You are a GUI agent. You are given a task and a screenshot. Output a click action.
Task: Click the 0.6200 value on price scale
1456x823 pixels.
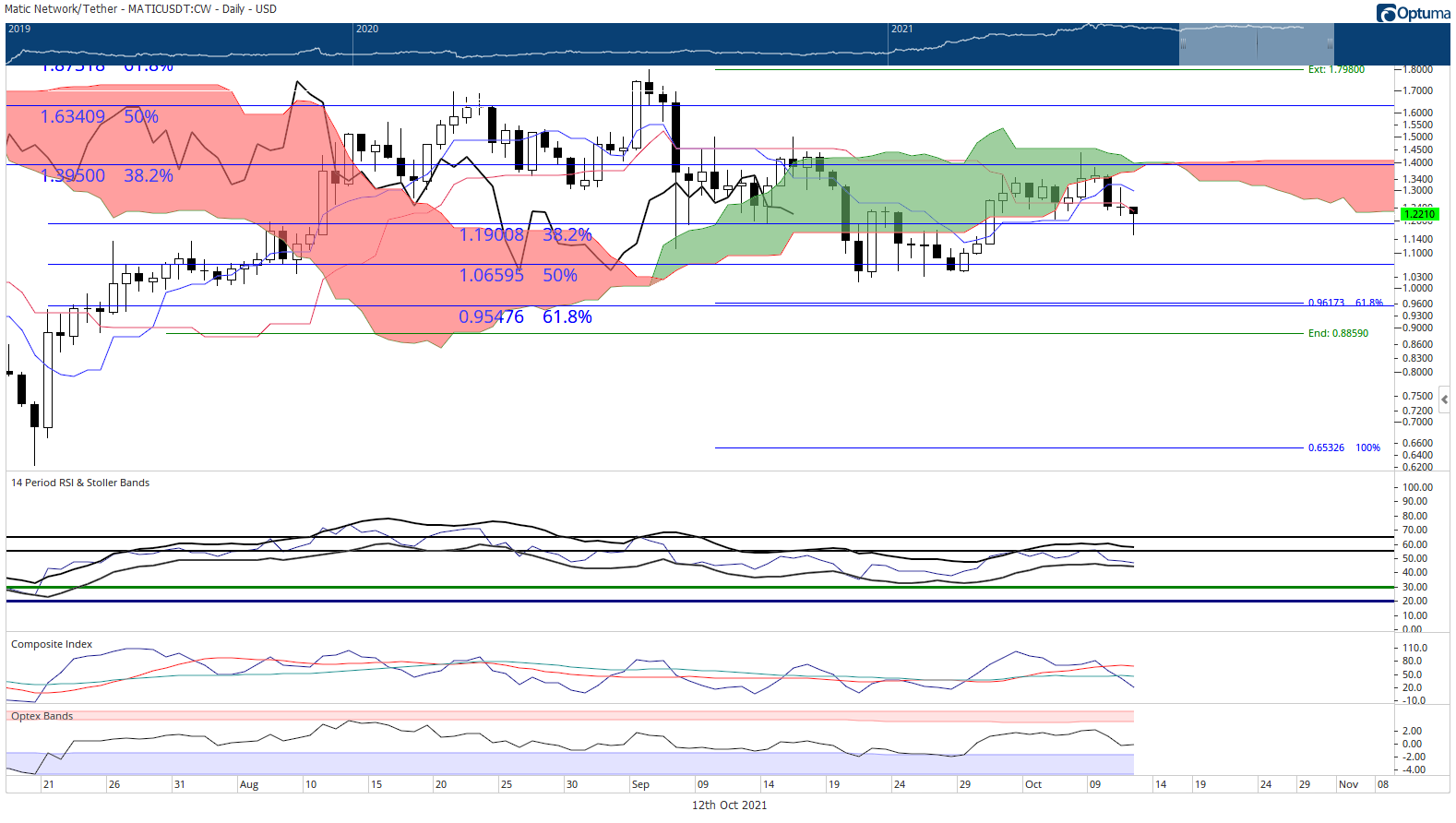click(x=1418, y=467)
